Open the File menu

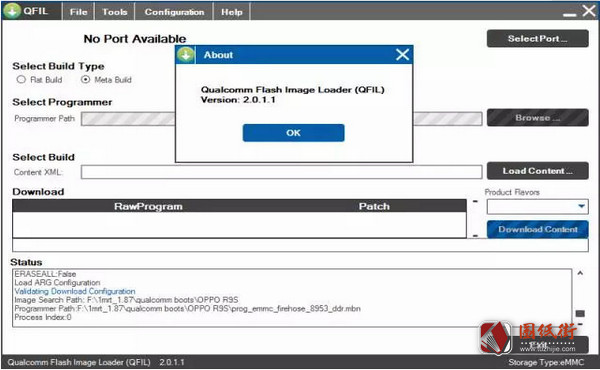[x=78, y=12]
